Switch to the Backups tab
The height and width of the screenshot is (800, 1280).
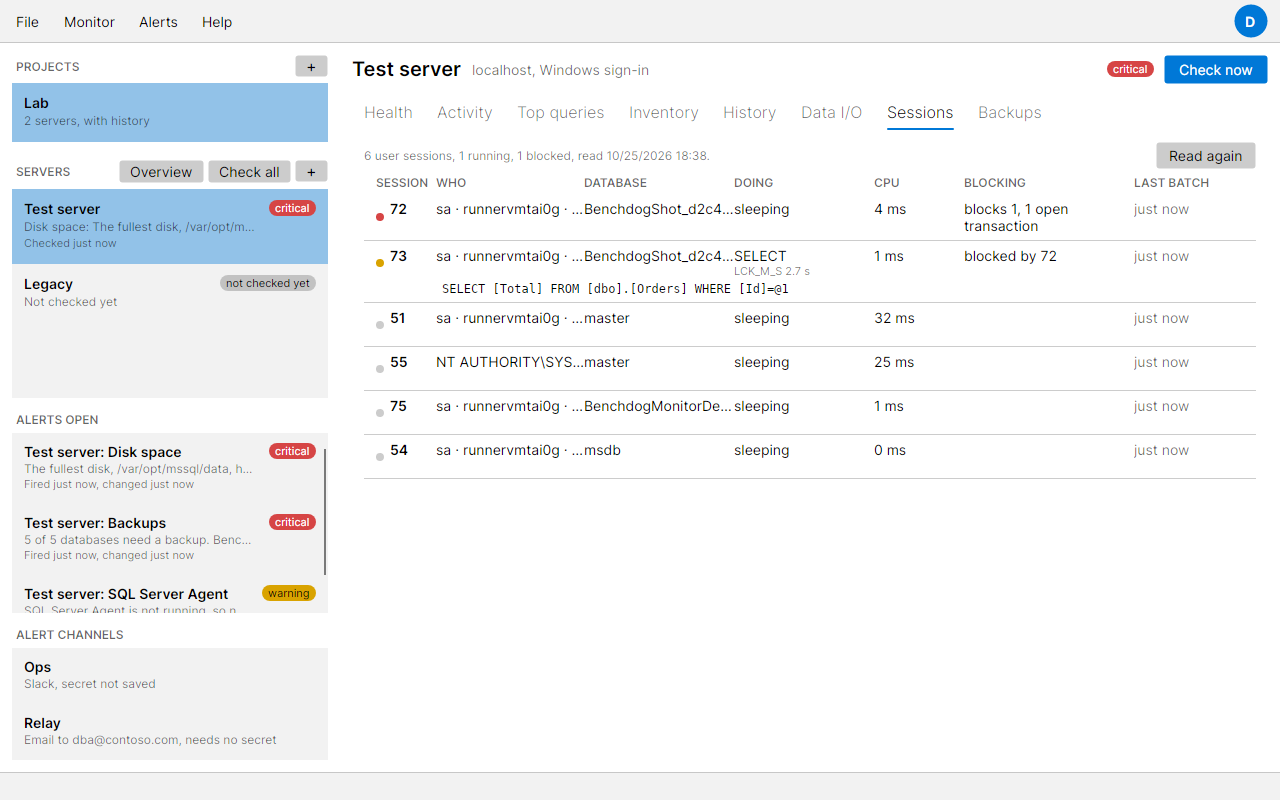point(1010,112)
